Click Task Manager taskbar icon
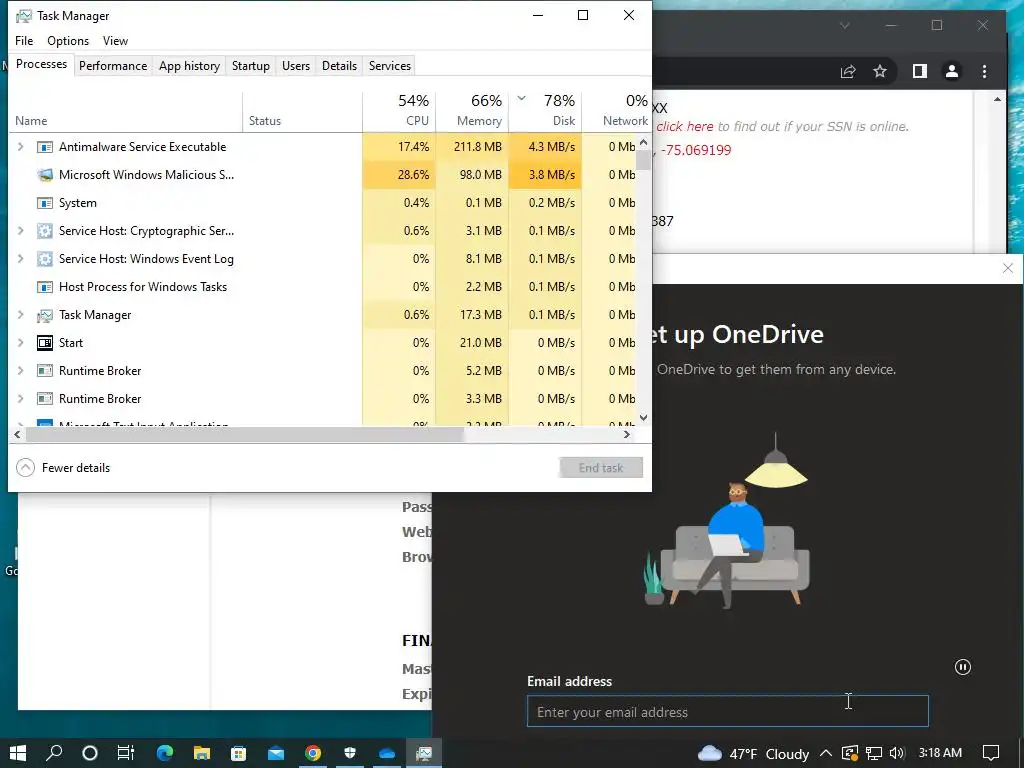The height and width of the screenshot is (768, 1024). [424, 753]
